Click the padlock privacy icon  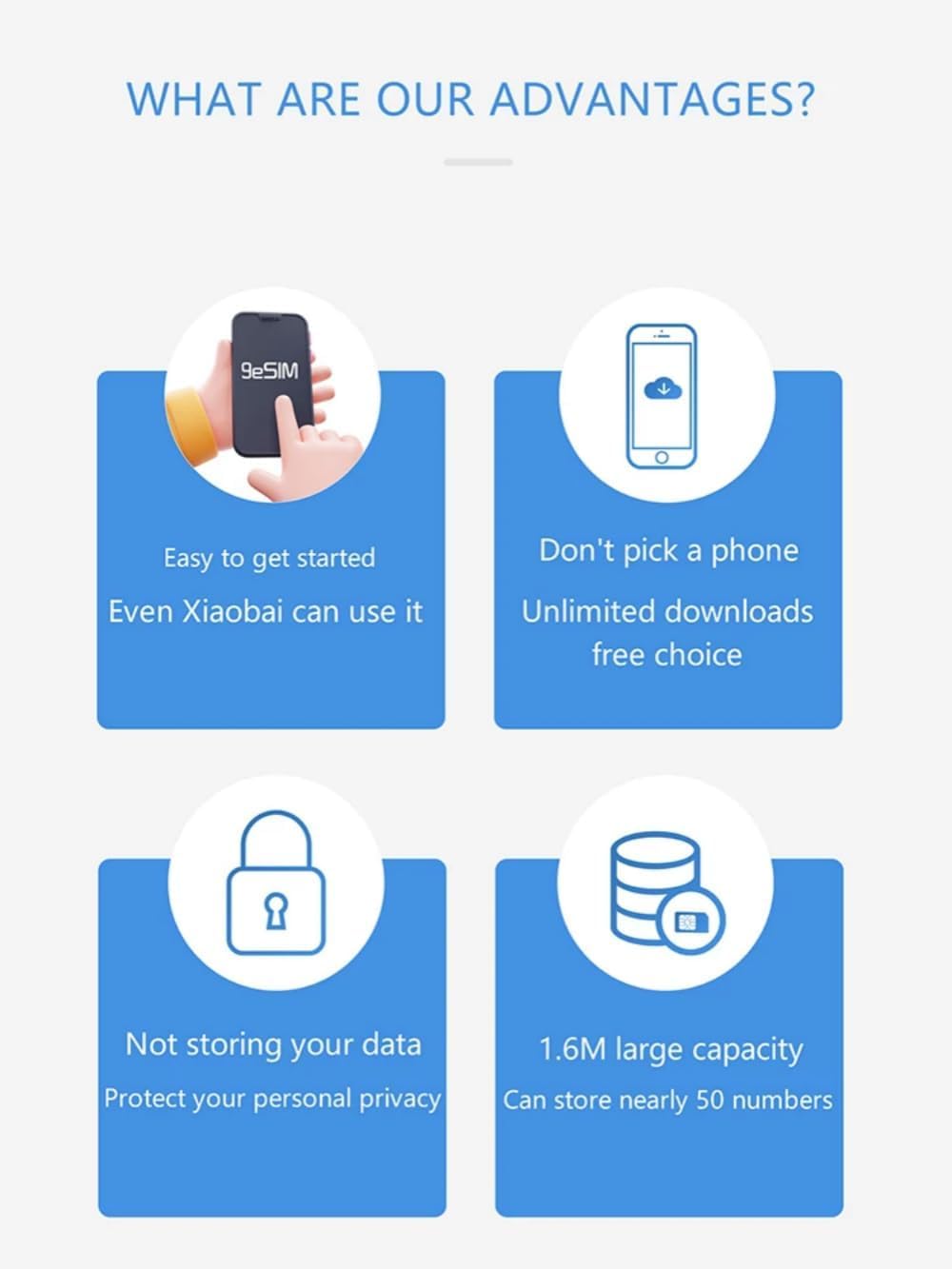275,882
